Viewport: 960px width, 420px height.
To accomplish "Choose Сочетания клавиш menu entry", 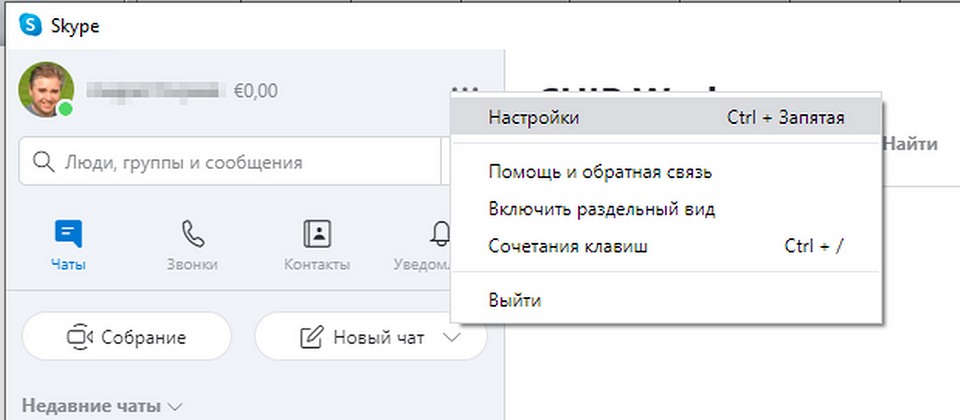I will (x=568, y=245).
